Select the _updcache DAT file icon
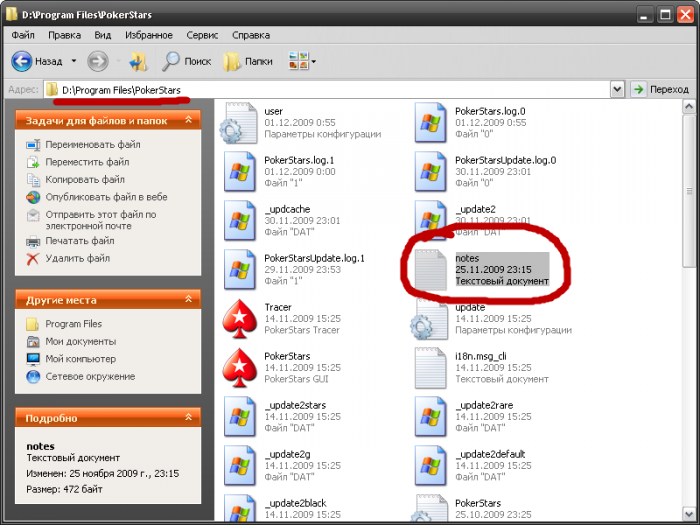The width and height of the screenshot is (700, 525). [239, 221]
